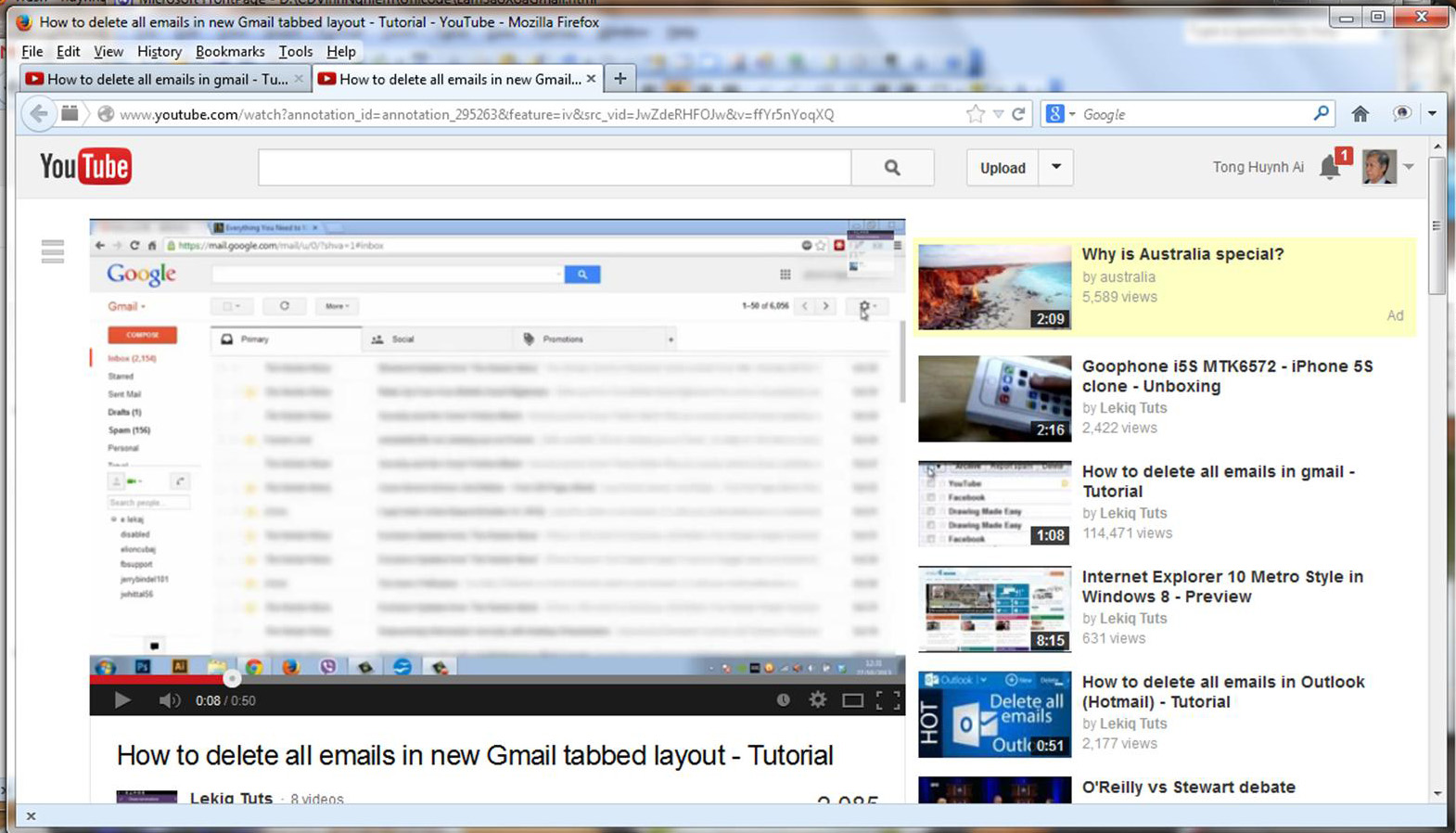Click the thumbnail with the 1:08 duration
The image size is (1456, 833).
coord(994,504)
